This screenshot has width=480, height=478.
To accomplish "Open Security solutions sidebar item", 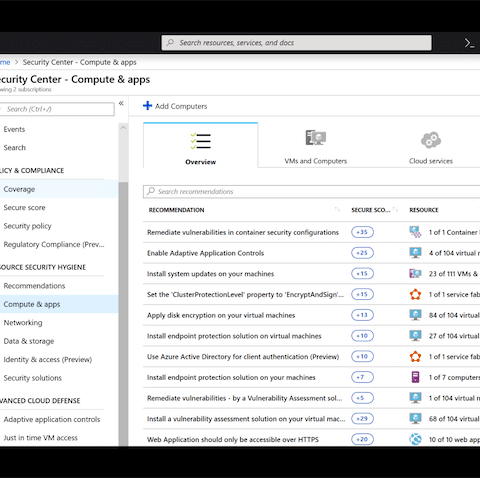I will 33,378.
